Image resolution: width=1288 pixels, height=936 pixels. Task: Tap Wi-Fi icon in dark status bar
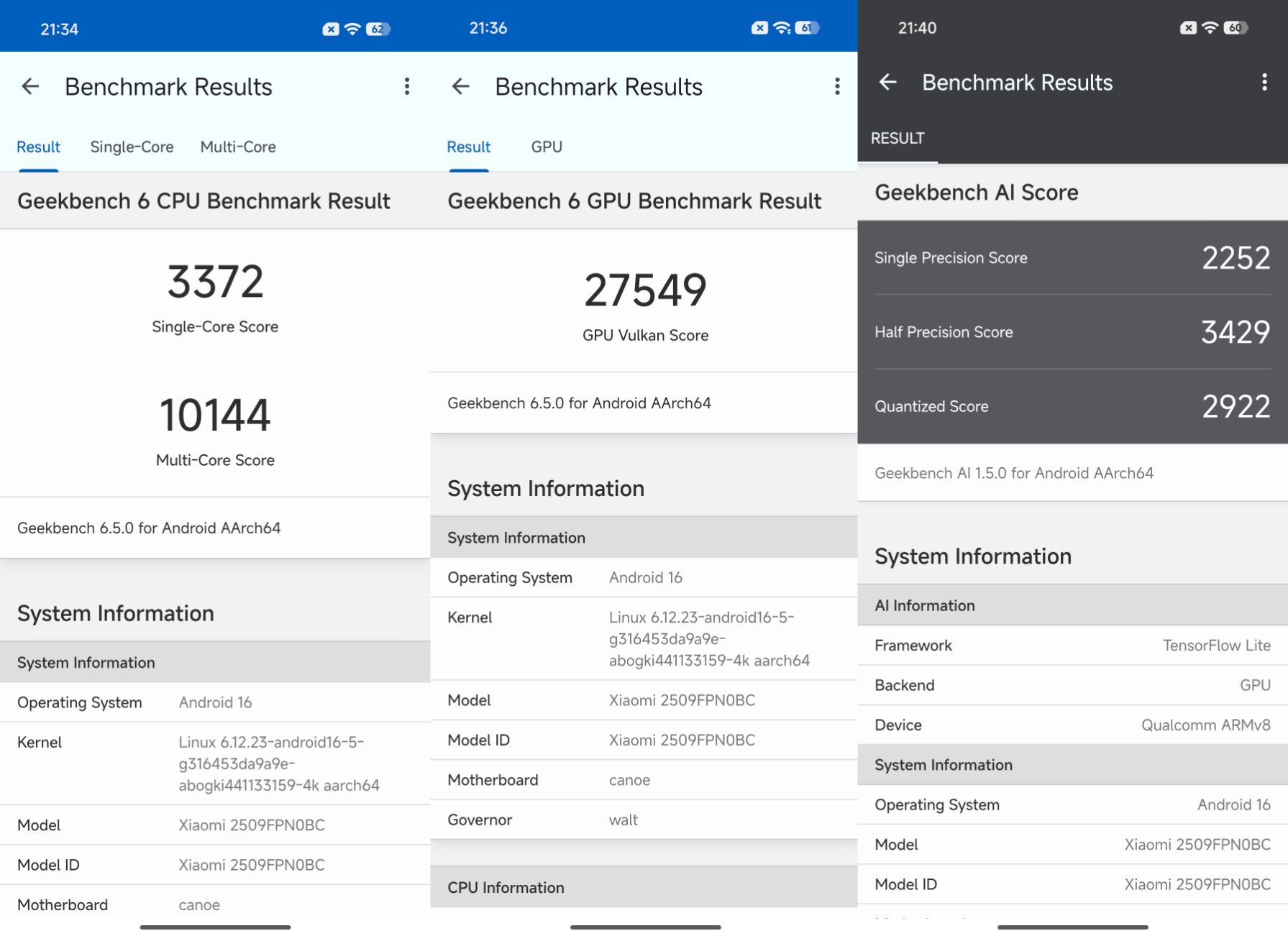[1210, 28]
